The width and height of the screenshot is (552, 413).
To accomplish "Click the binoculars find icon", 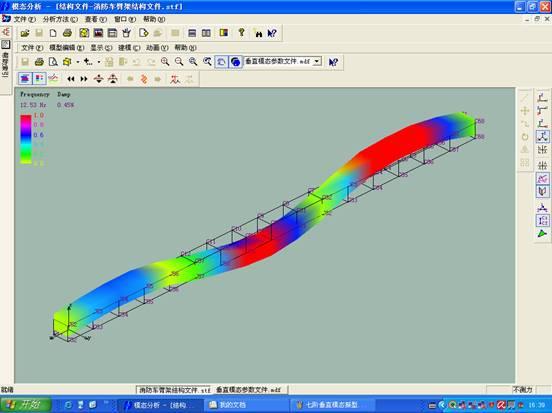I will click(258, 34).
